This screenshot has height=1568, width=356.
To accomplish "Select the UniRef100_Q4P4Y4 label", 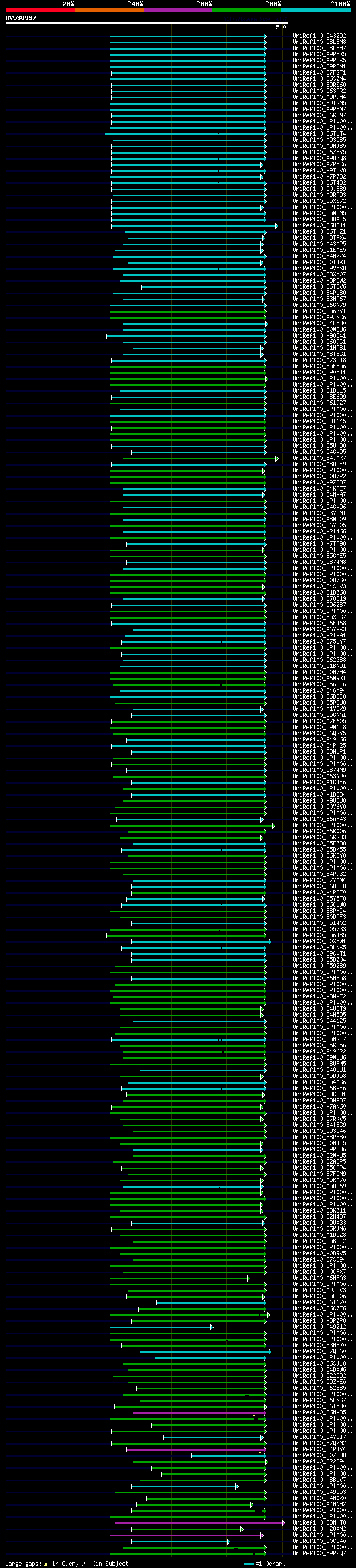I will tap(319, 1450).
